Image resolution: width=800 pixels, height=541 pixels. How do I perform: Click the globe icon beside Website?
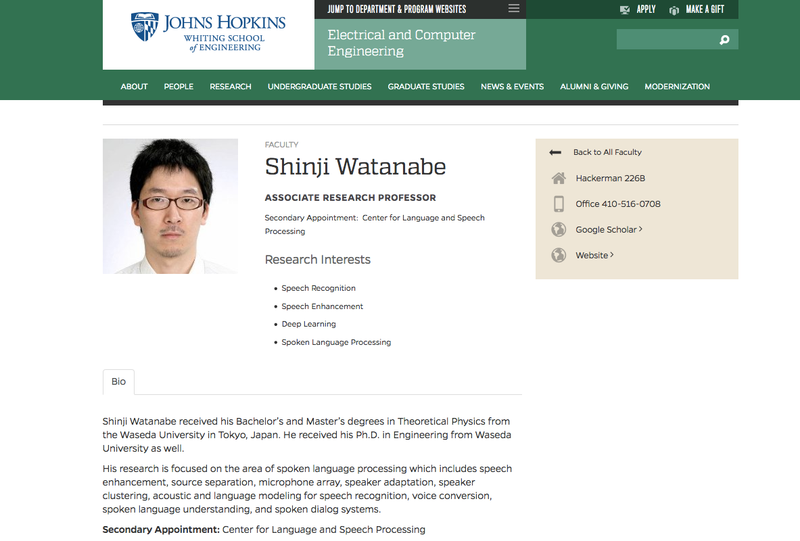point(559,255)
